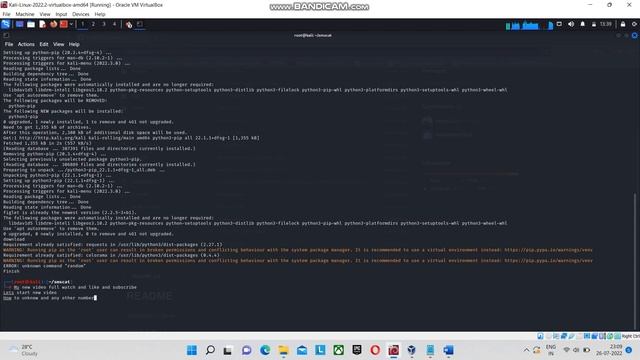Open the terminal View menu
This screenshot has width=640, height=360.
pos(58,44)
